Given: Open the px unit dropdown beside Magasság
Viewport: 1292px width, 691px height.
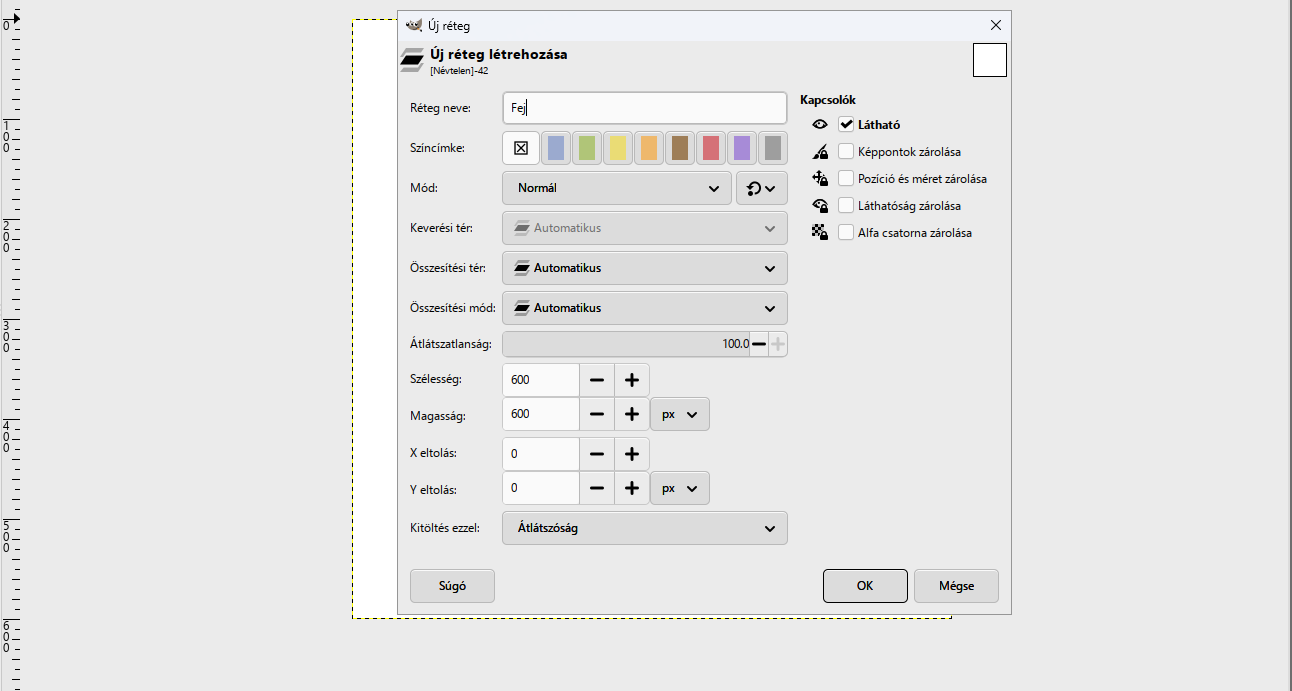Looking at the screenshot, I should (680, 414).
